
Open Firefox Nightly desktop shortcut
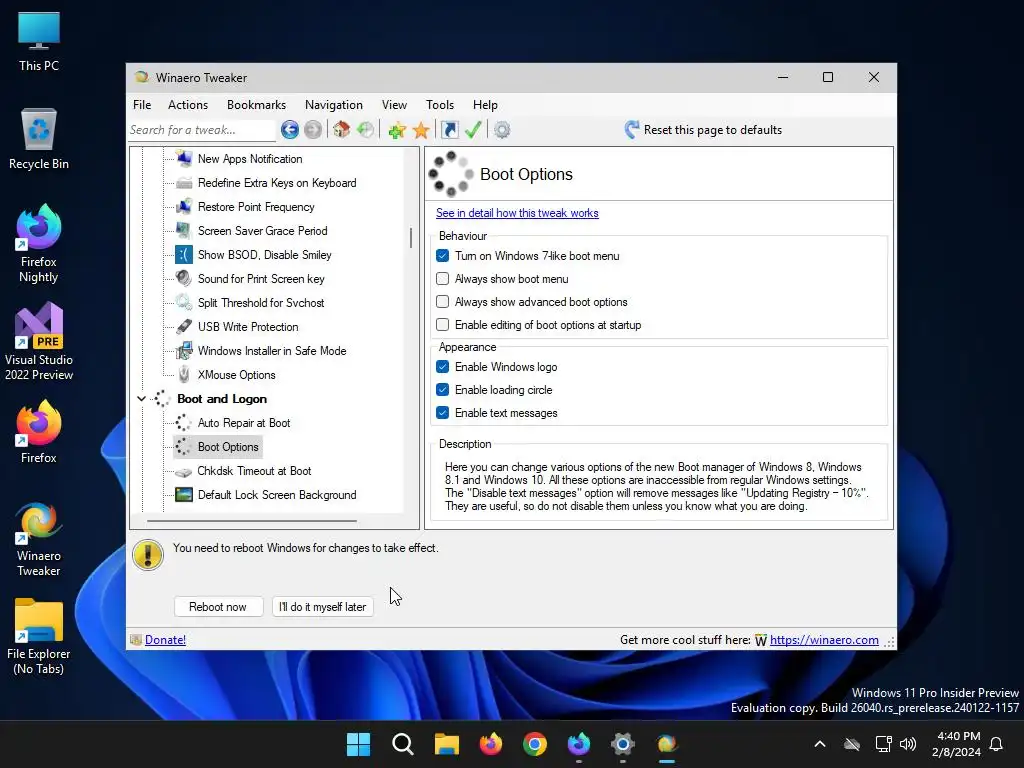(x=39, y=244)
